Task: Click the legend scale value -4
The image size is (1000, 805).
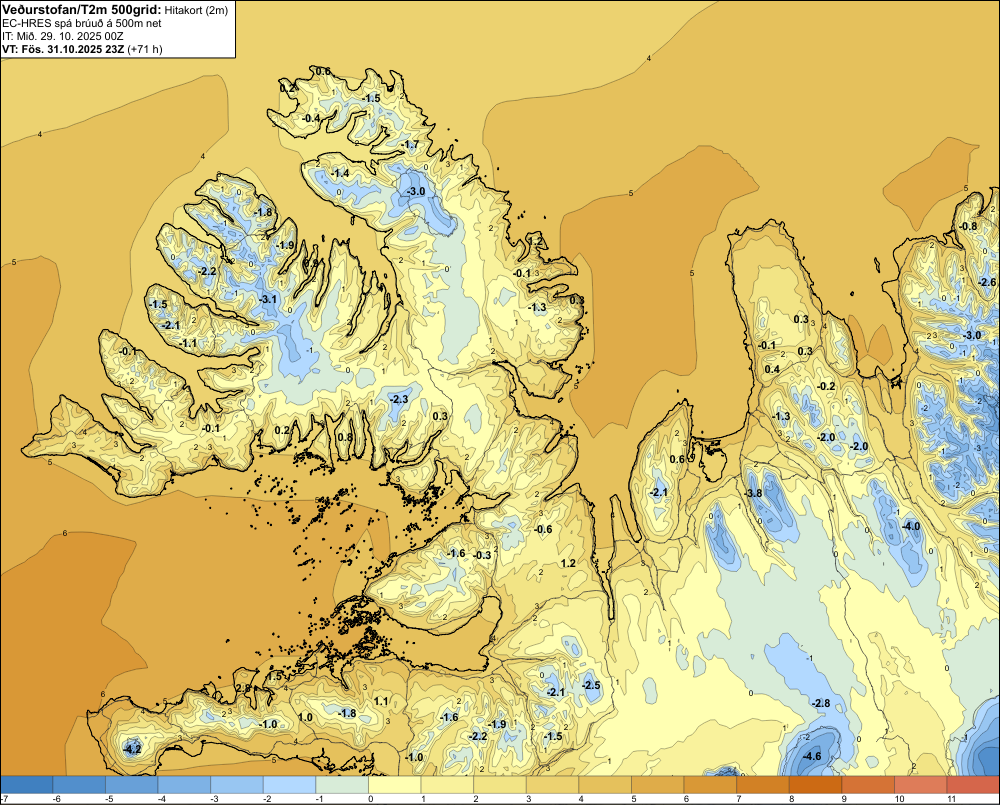Action: [x=162, y=799]
